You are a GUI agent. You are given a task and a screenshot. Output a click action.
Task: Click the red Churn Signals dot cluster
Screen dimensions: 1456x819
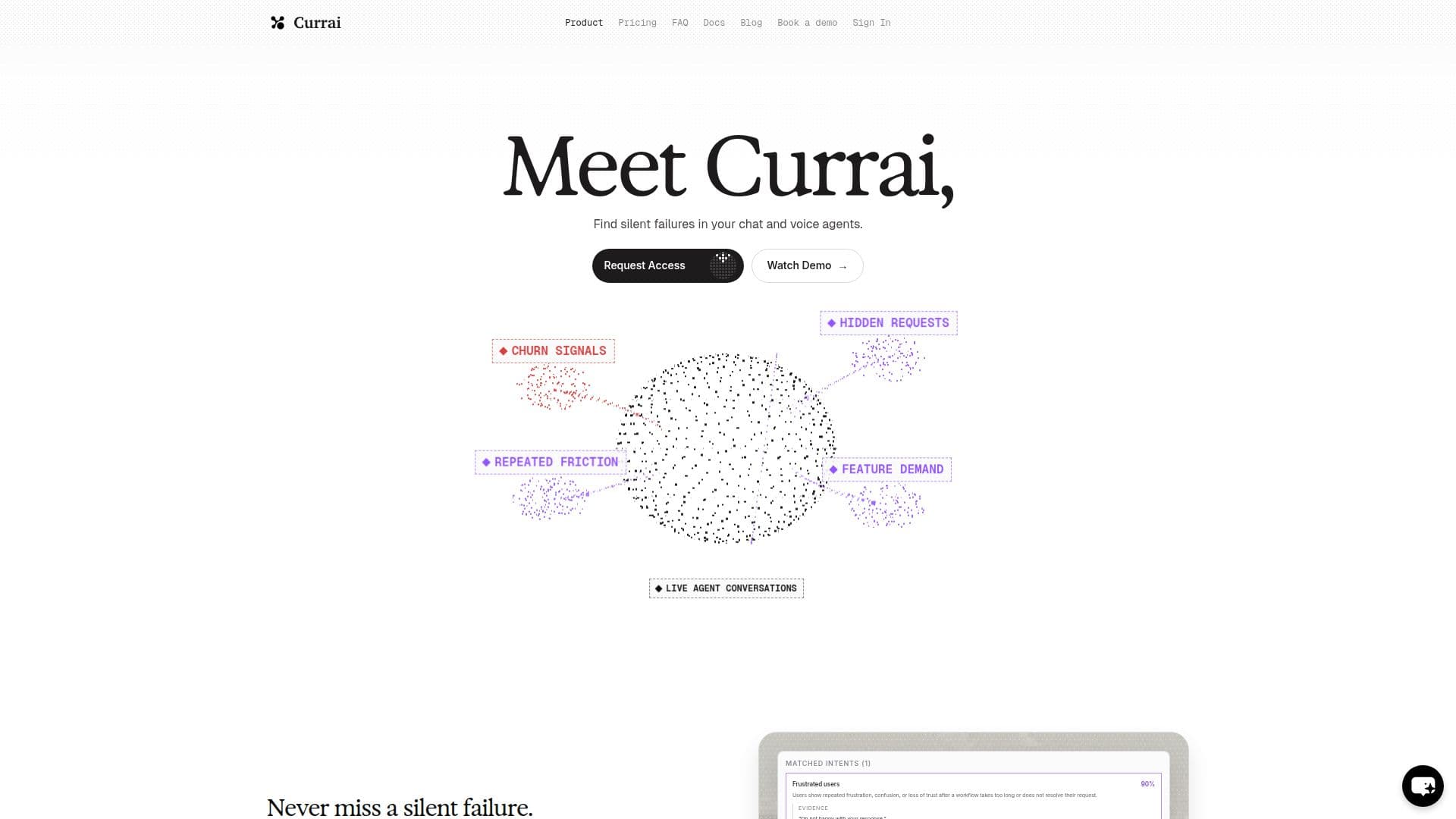point(554,387)
